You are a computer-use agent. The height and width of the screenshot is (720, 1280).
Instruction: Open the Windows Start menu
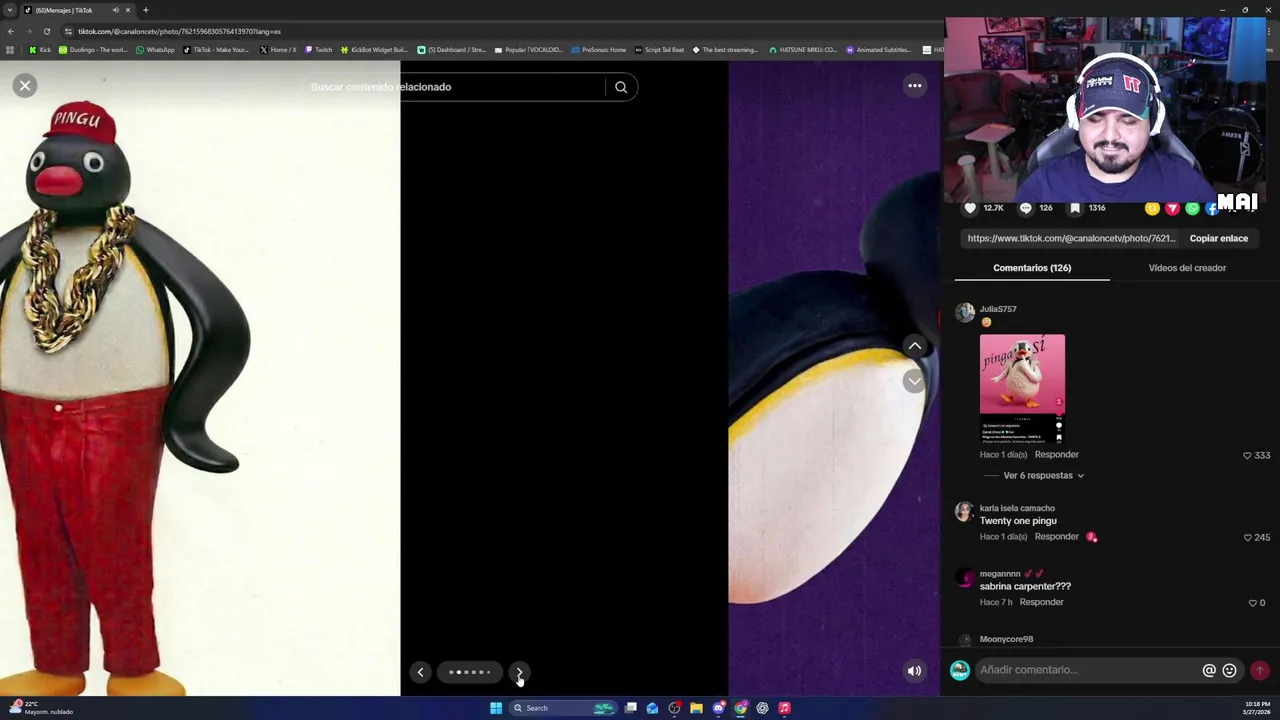click(x=496, y=708)
